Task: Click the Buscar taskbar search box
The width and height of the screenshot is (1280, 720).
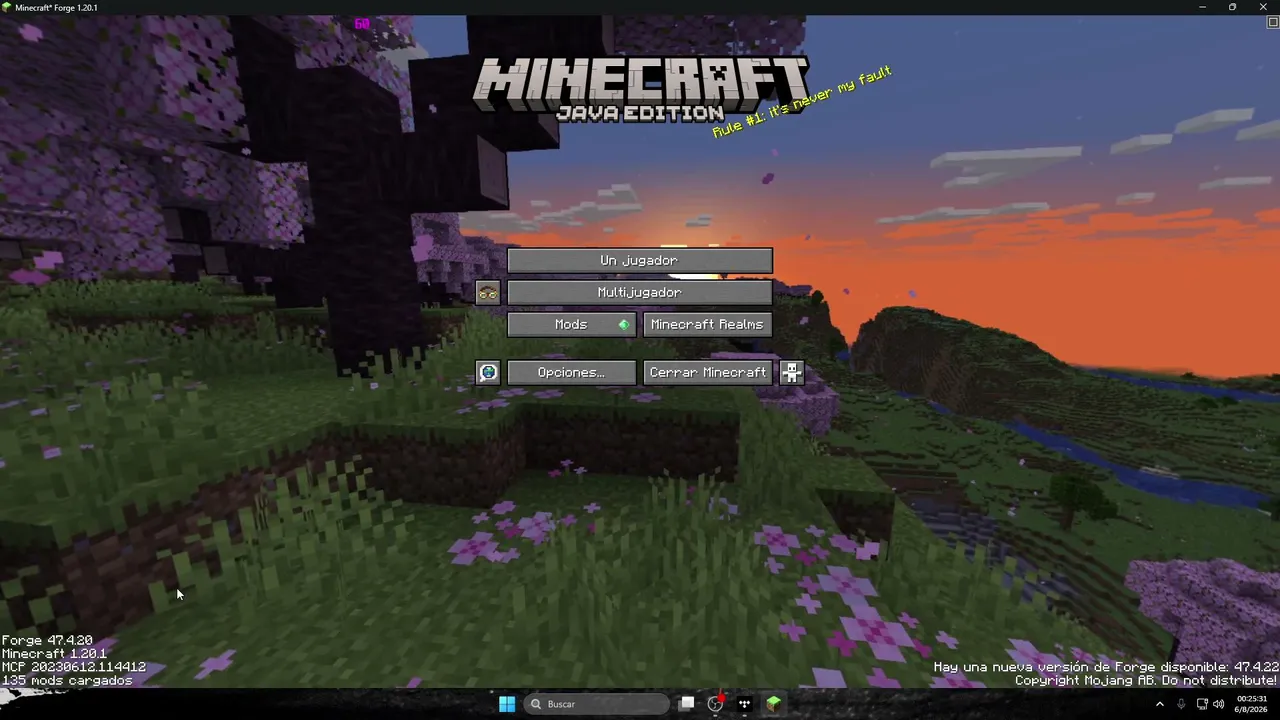Action: pyautogui.click(x=597, y=704)
